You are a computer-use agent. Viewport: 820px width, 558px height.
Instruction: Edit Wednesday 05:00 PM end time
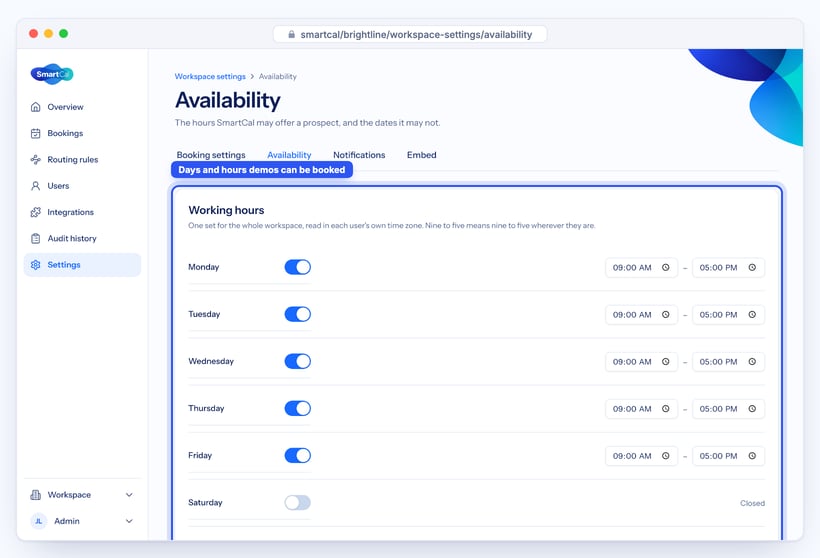(x=728, y=361)
